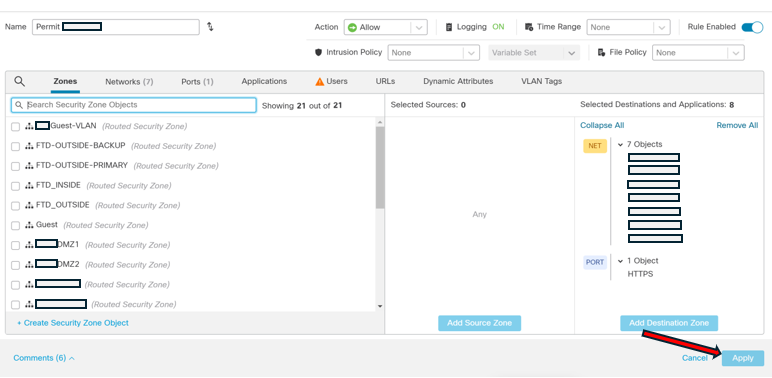Click zone icon beside FTD-OUTSIDE-PRIMARY
The height and width of the screenshot is (378, 772).
(29, 166)
